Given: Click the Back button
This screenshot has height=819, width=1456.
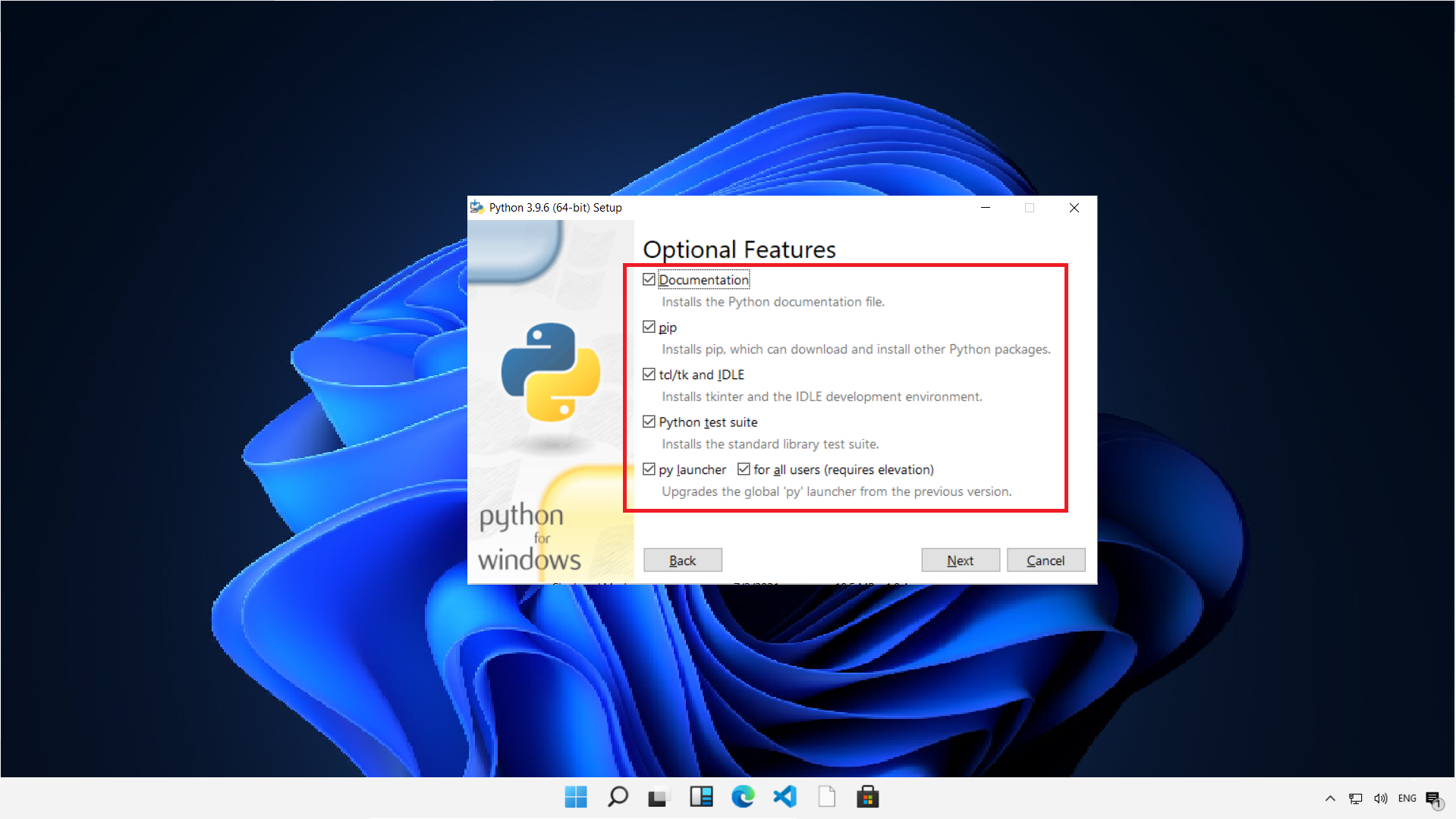Looking at the screenshot, I should pos(683,560).
